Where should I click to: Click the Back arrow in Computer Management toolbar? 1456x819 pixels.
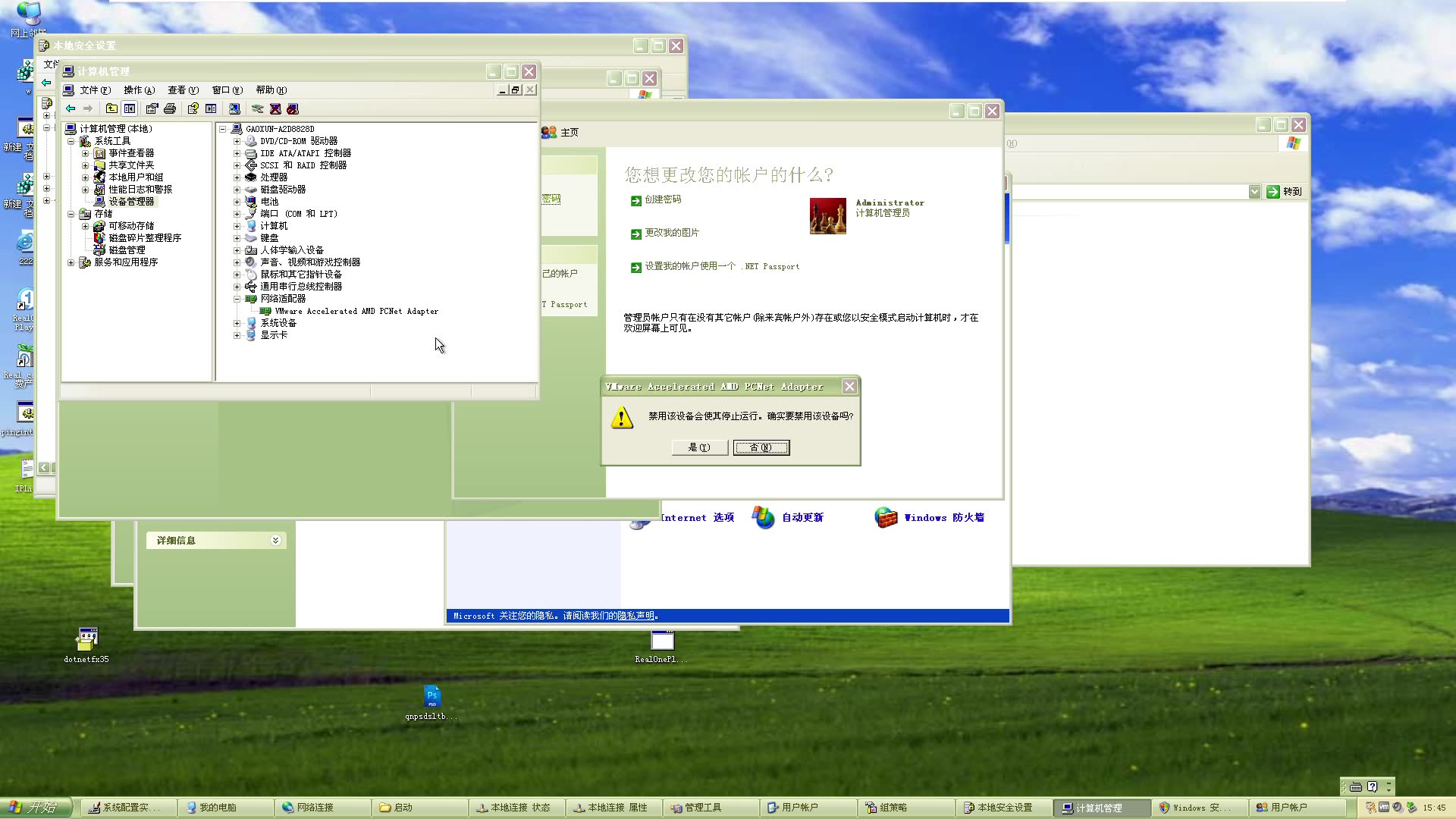point(71,109)
